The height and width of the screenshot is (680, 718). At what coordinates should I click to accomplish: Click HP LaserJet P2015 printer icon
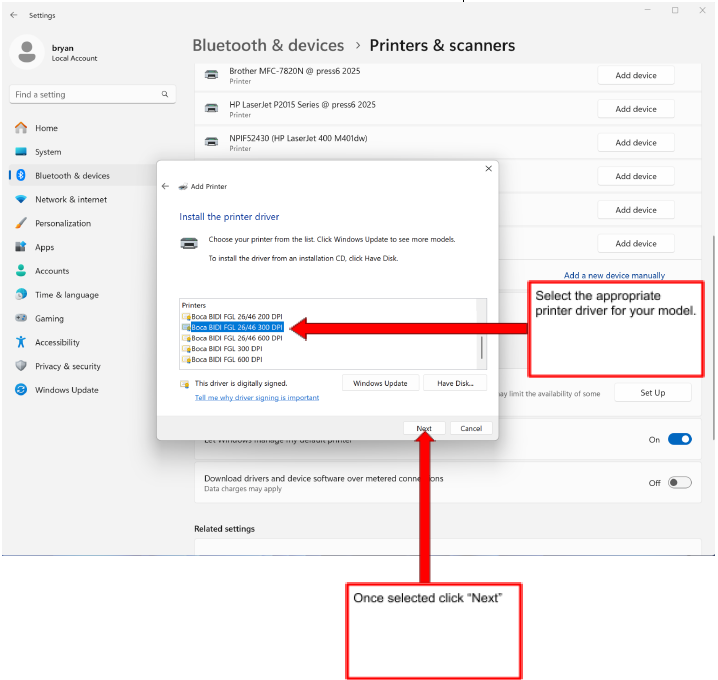(x=211, y=108)
